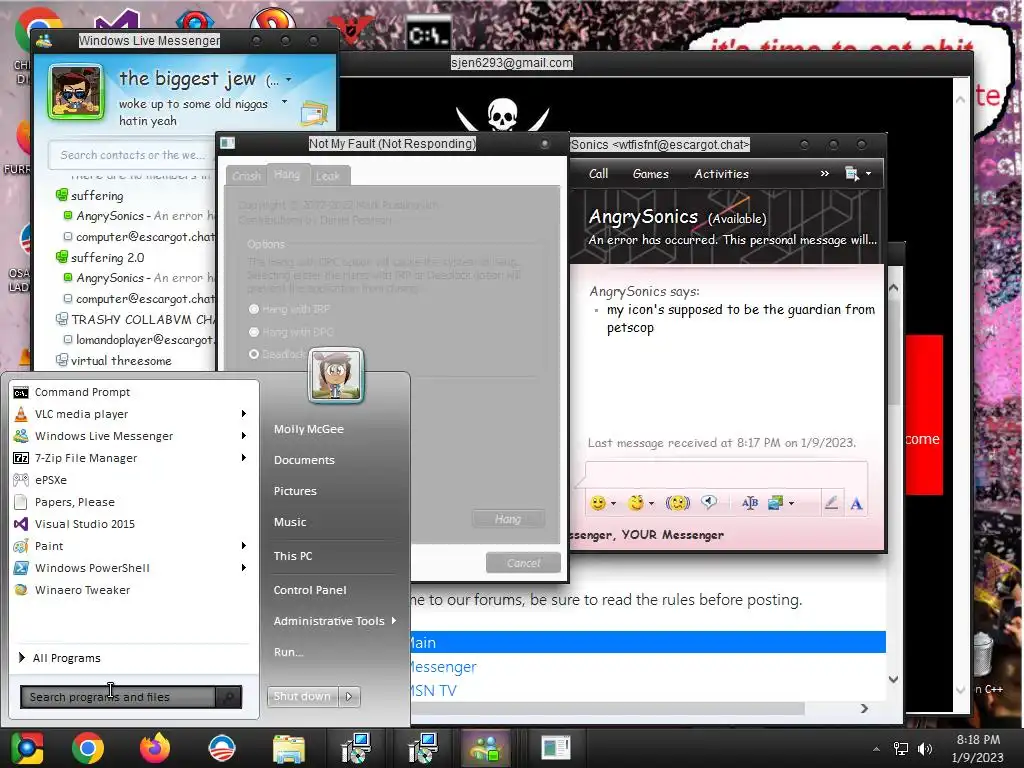Viewport: 1024px width, 768px height.
Task: Click the Messenger profile avatar picture
Action: [76, 92]
